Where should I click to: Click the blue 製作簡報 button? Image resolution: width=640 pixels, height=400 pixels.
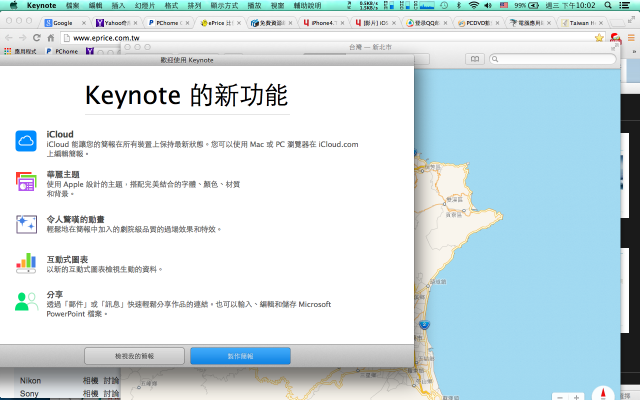[240, 356]
